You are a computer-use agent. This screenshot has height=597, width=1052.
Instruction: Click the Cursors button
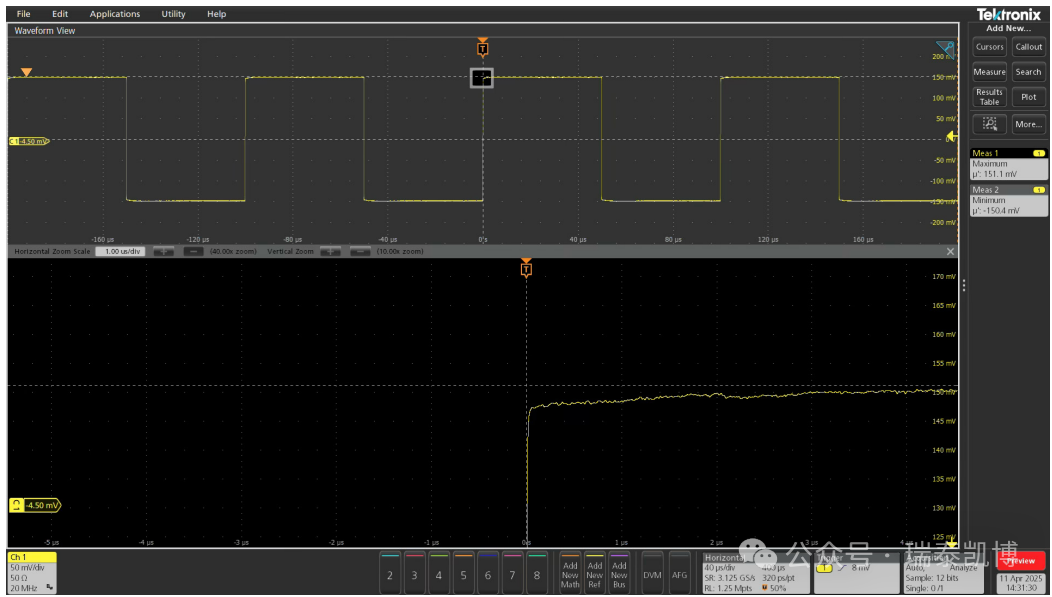coord(989,47)
